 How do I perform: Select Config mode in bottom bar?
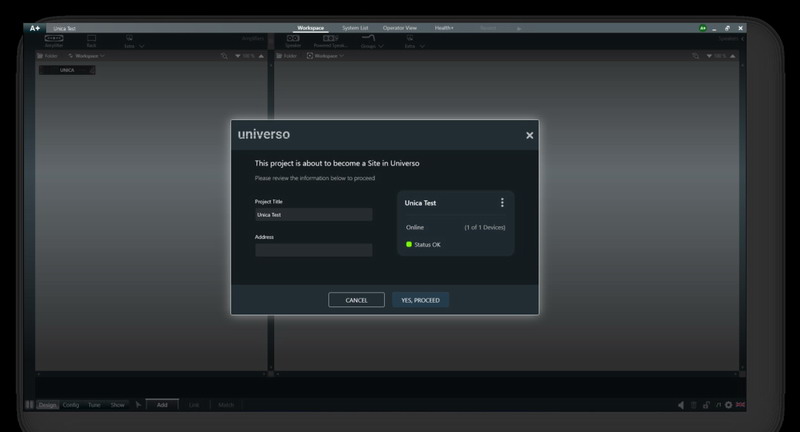[x=72, y=405]
